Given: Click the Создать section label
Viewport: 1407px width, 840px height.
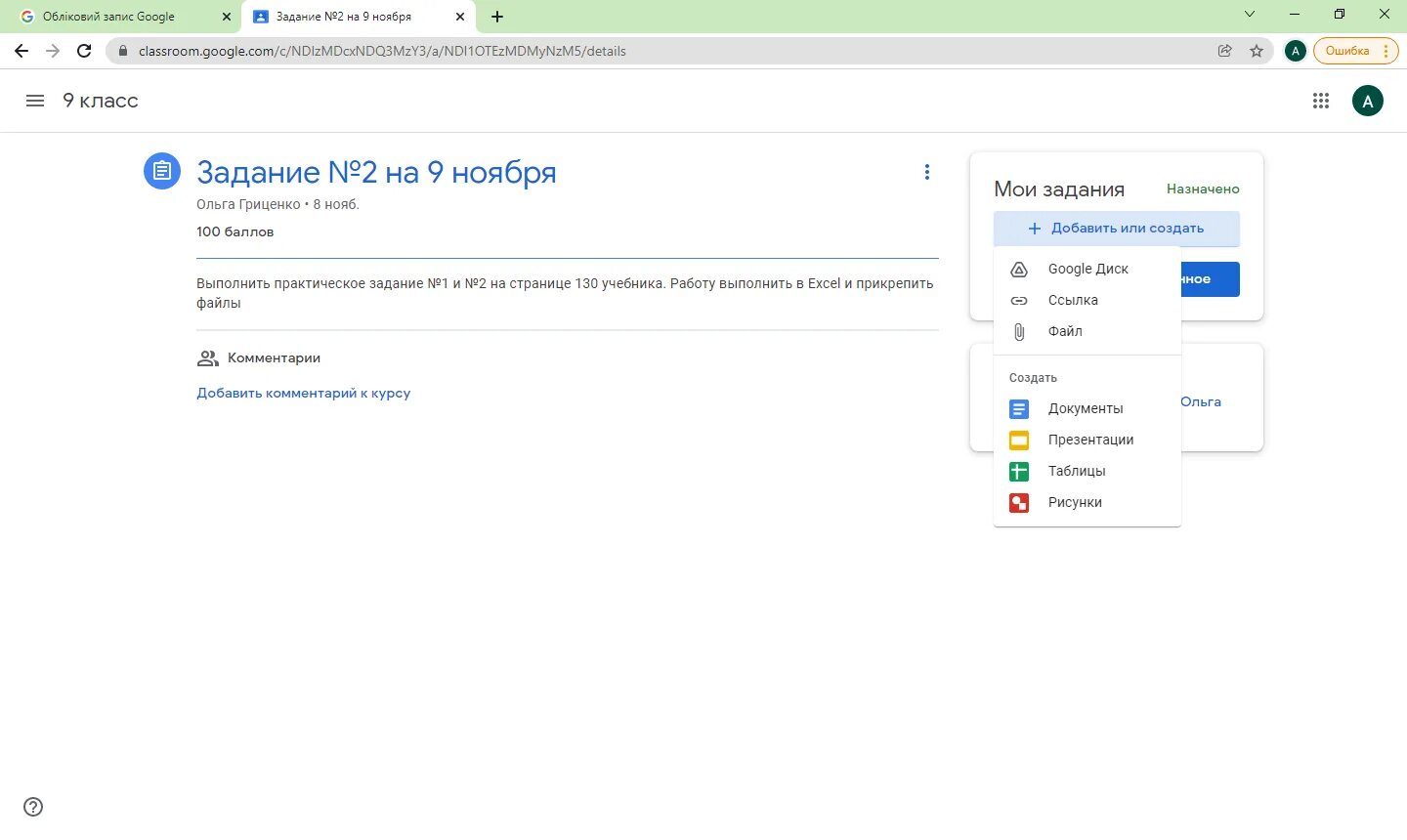Looking at the screenshot, I should click(x=1033, y=378).
